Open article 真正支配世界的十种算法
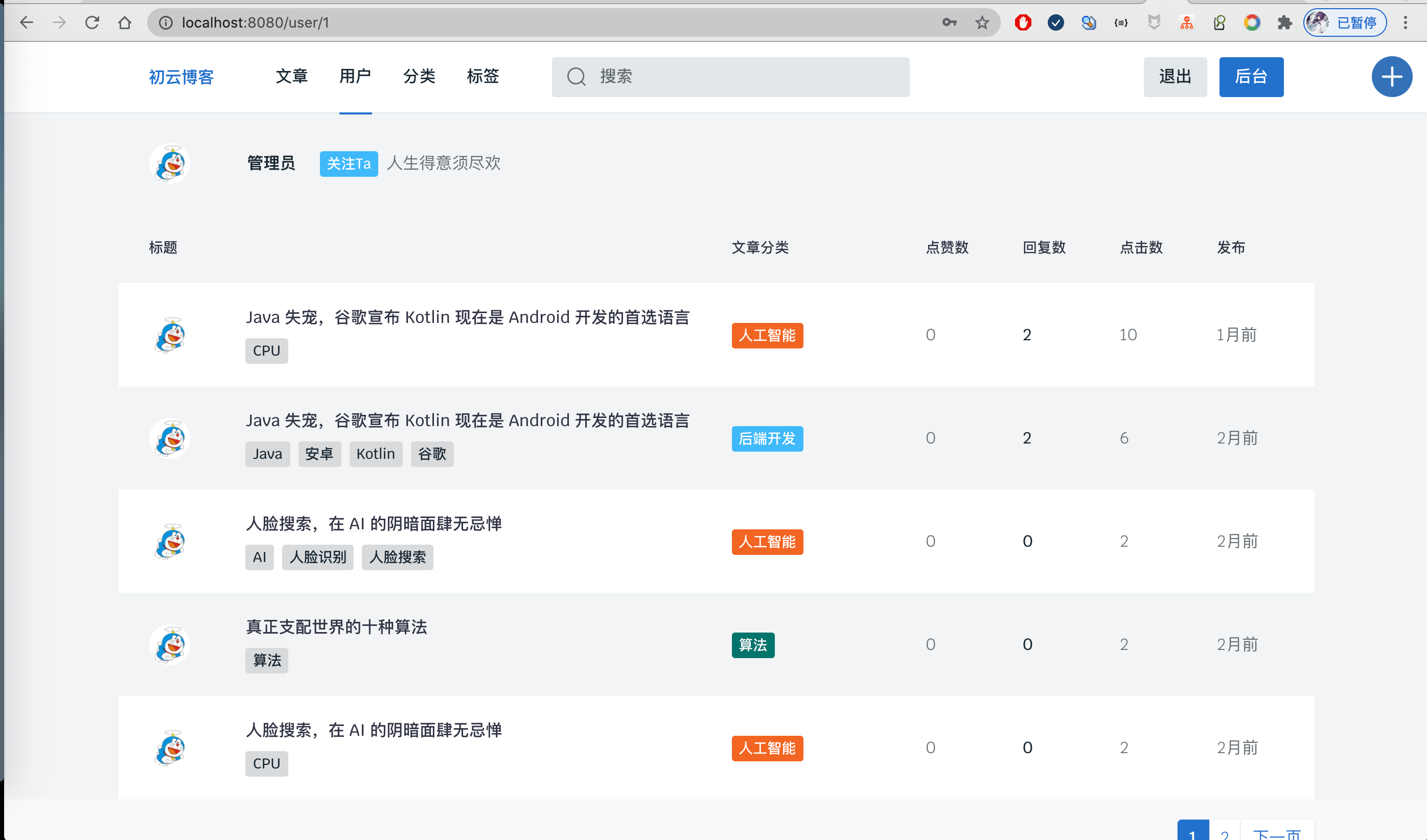 click(336, 626)
